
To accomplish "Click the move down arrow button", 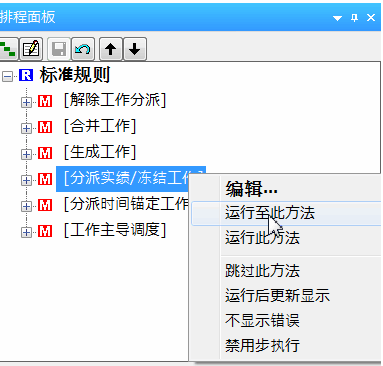I will (x=135, y=49).
